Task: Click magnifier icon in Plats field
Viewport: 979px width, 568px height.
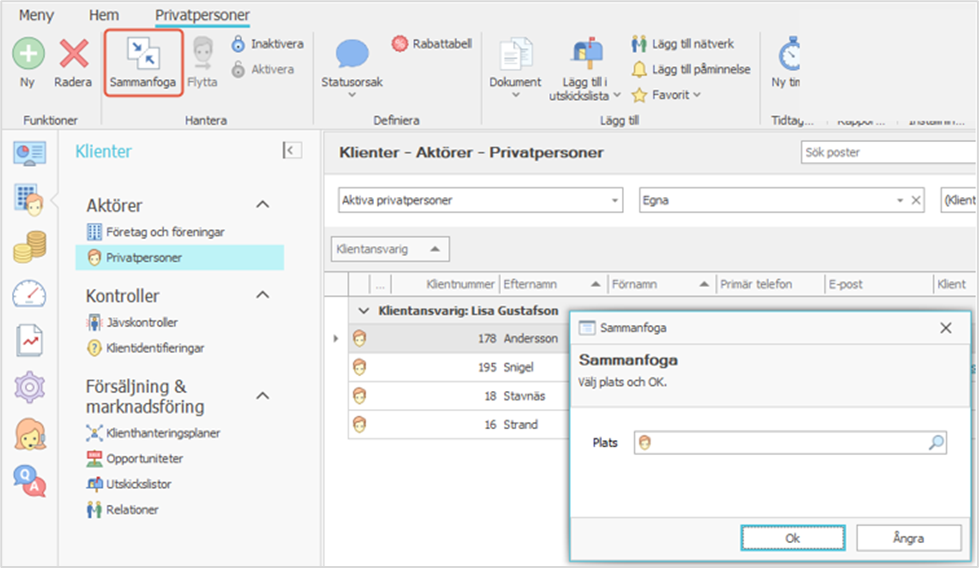Action: point(936,442)
